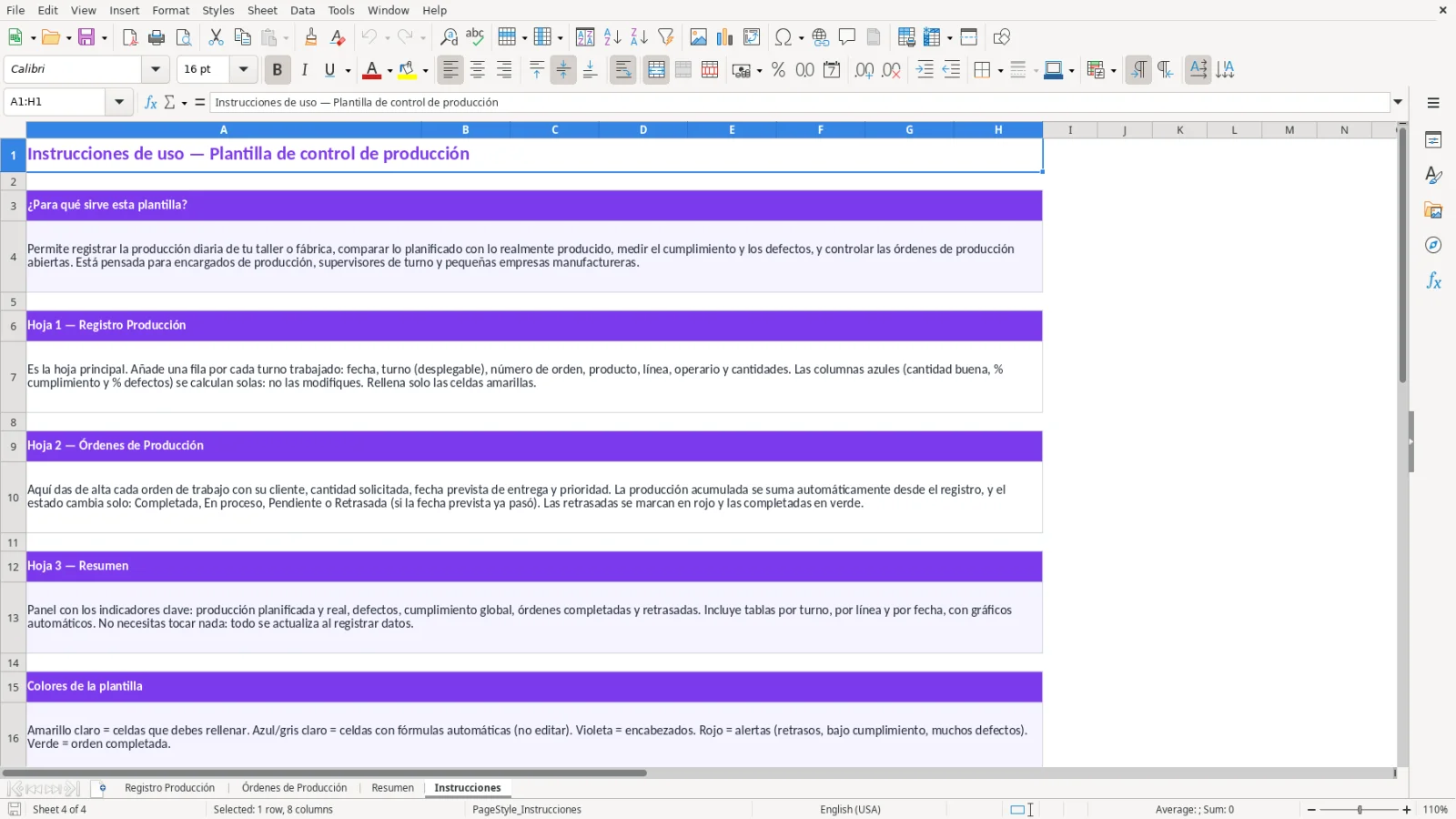
Task: Open the Tools menu
Action: pos(341,10)
